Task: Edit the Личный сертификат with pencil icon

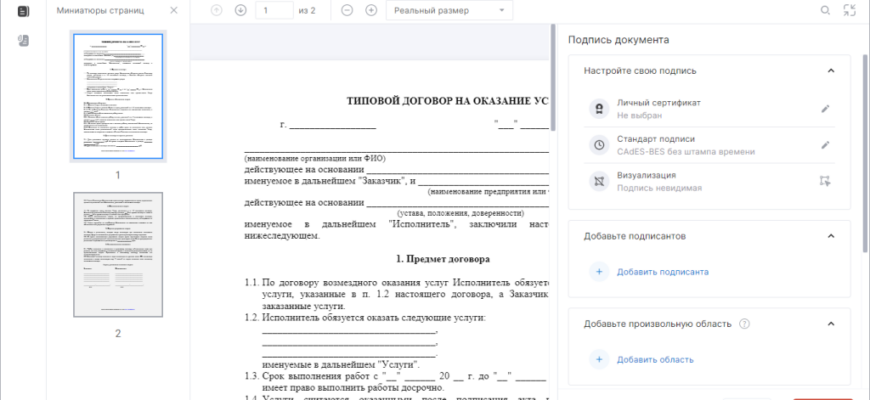Action: pyautogui.click(x=825, y=109)
